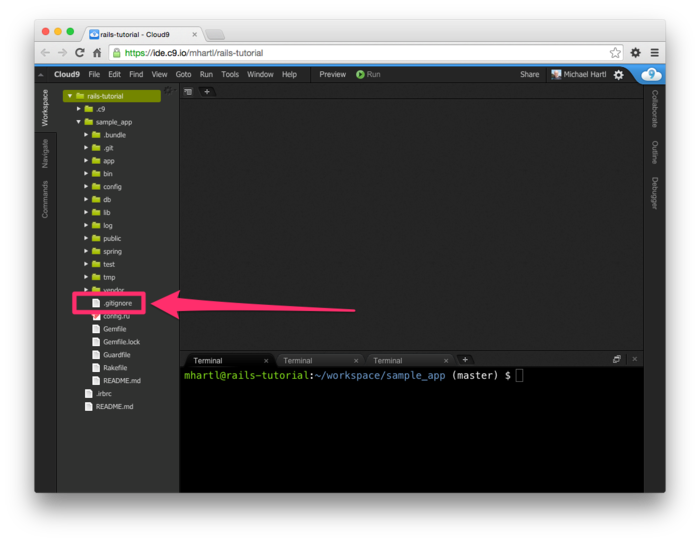Add new terminal tab with plus
700x542 pixels.
click(x=465, y=360)
